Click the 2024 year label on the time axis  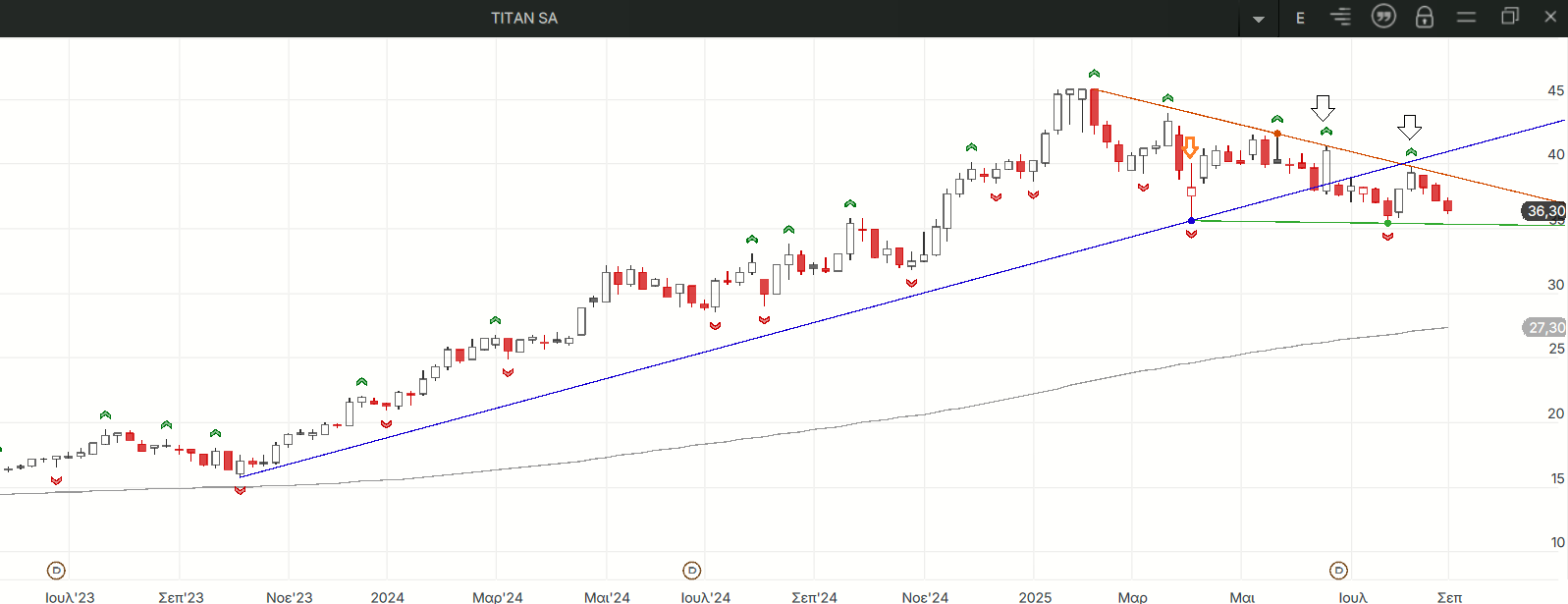(388, 596)
